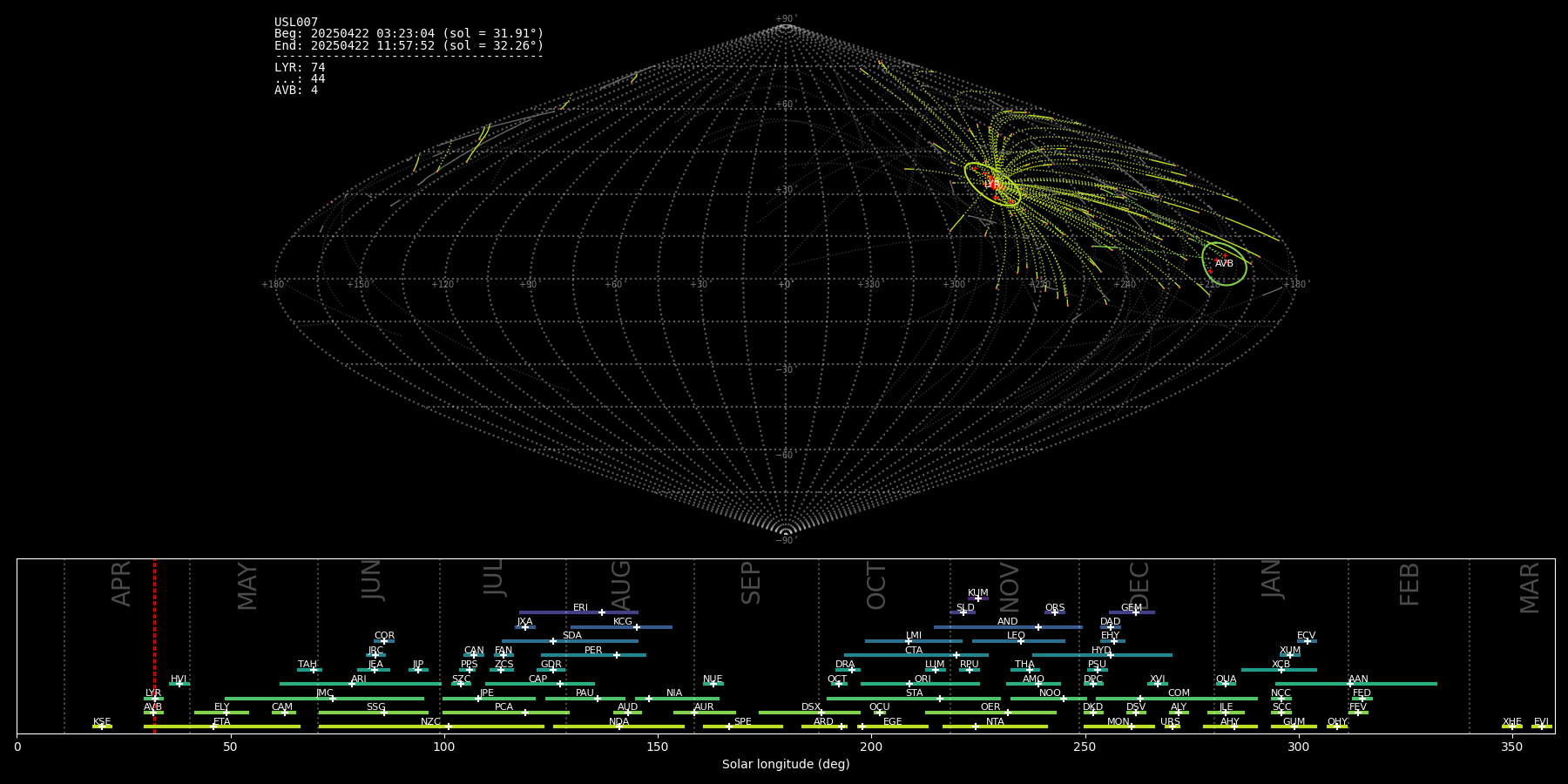Click the red dashed current solar longitude line
1568x784 pixels.
click(155, 645)
